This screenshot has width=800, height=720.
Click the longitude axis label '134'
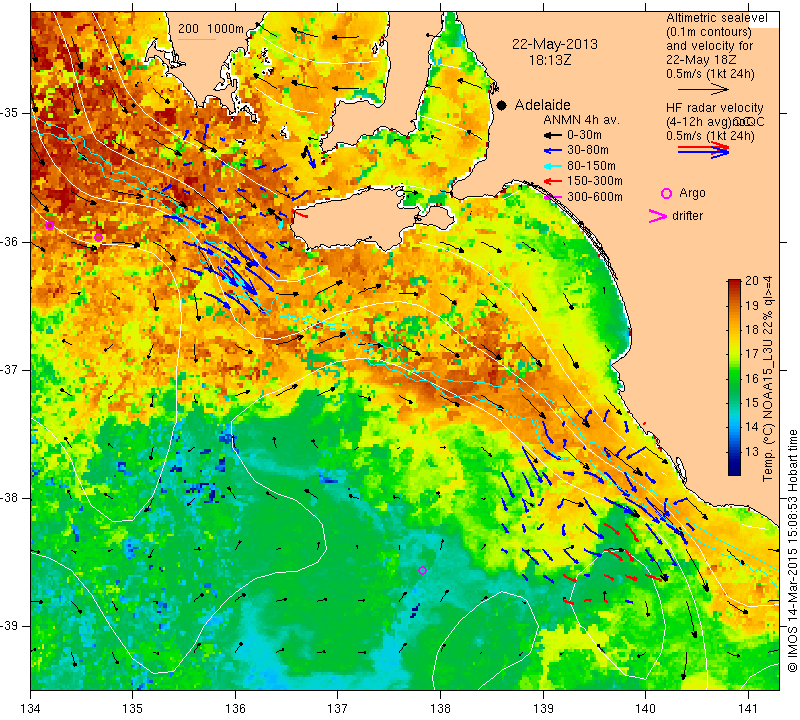(31, 708)
